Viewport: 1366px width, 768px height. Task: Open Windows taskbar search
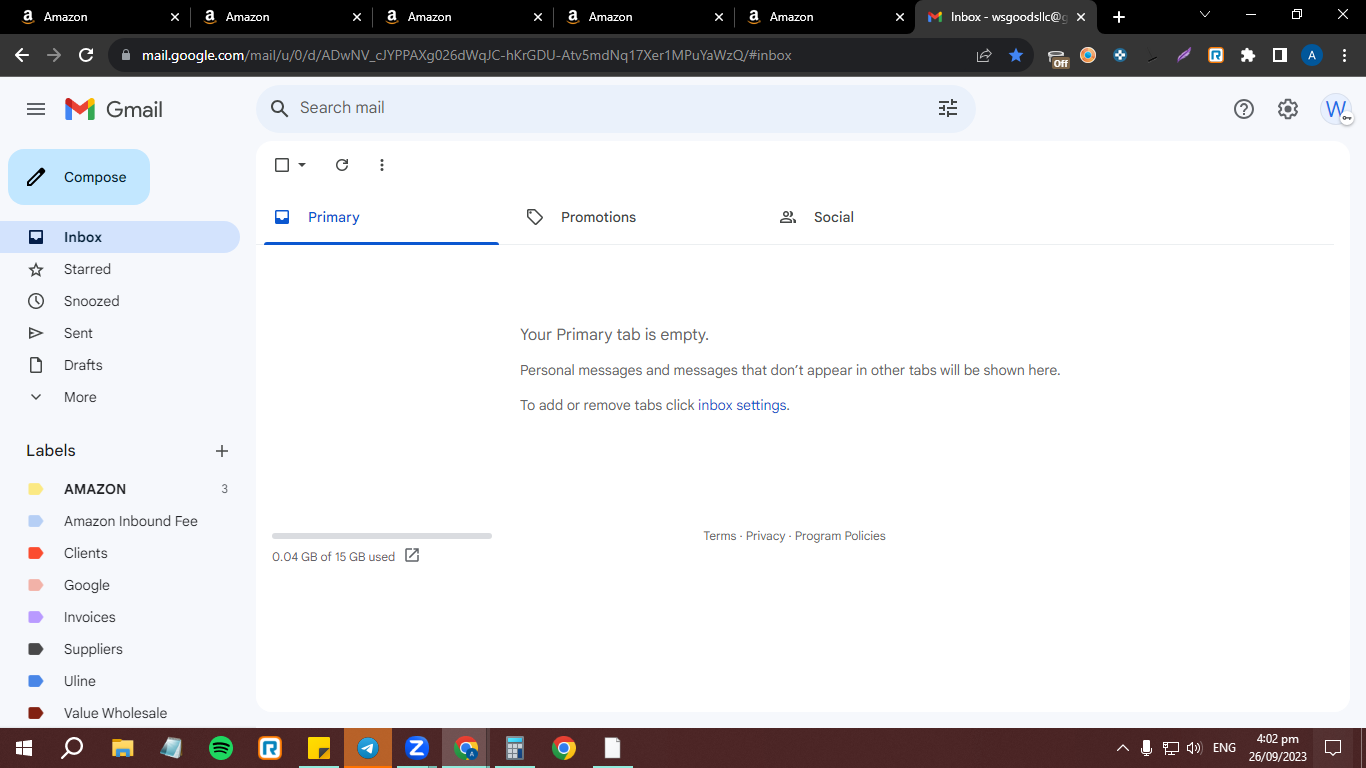pos(72,748)
